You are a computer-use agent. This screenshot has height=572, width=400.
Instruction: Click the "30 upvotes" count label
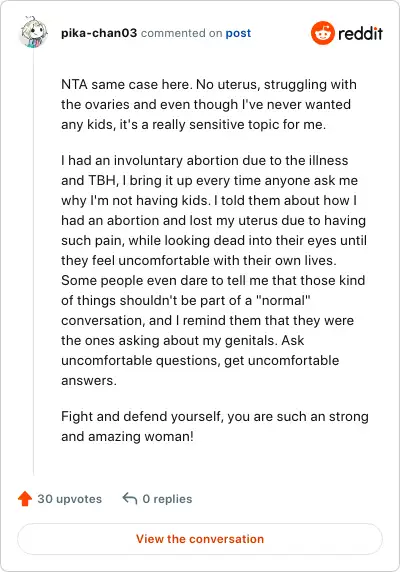70,499
